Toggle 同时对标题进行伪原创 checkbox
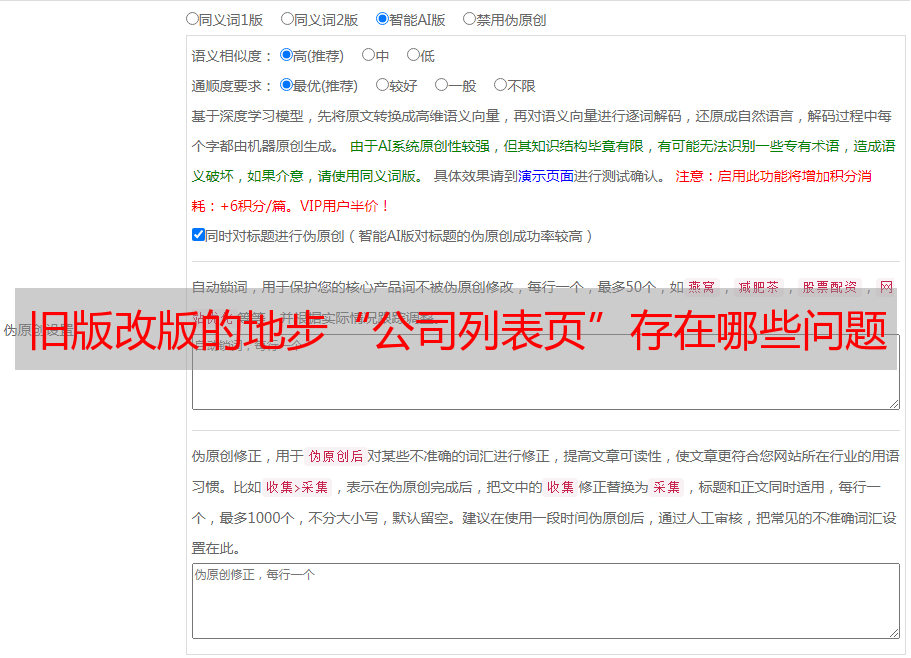 [198, 235]
